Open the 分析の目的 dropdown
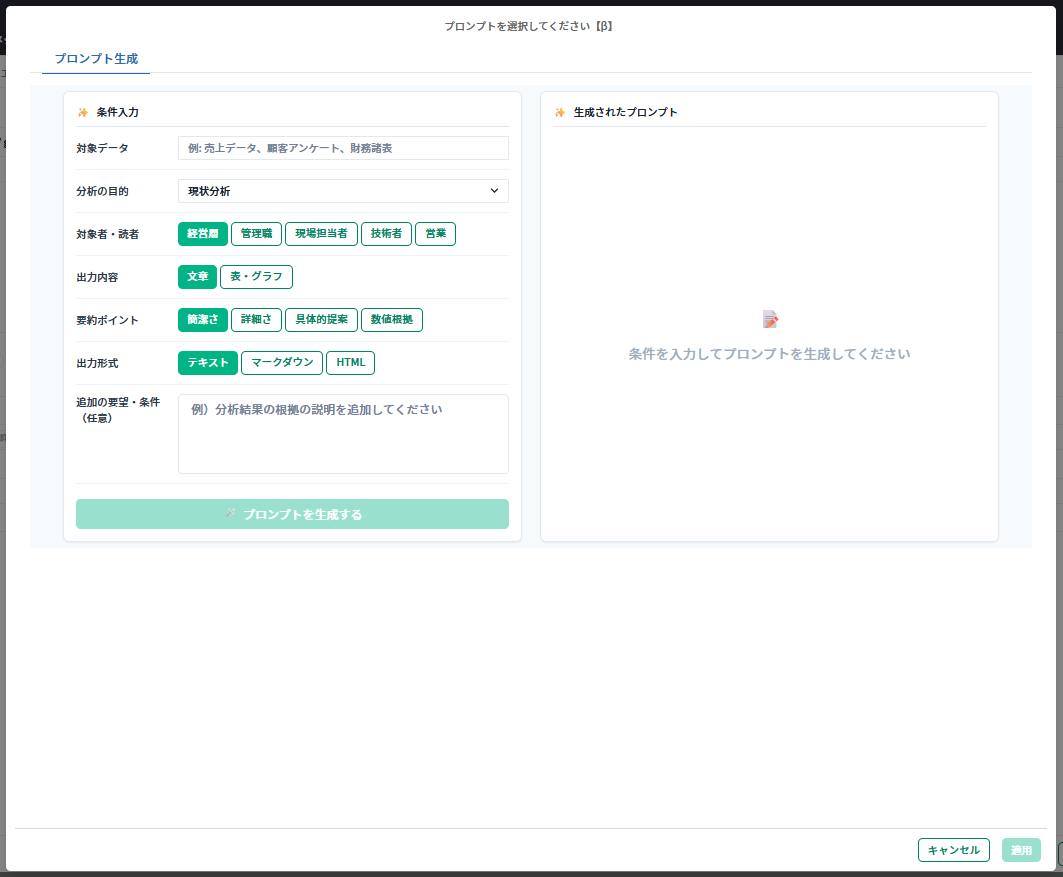Image resolution: width=1063 pixels, height=877 pixels. click(343, 191)
